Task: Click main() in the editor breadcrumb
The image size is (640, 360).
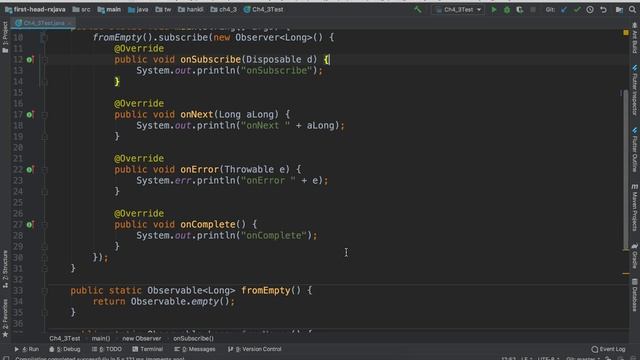Action: [x=101, y=338]
